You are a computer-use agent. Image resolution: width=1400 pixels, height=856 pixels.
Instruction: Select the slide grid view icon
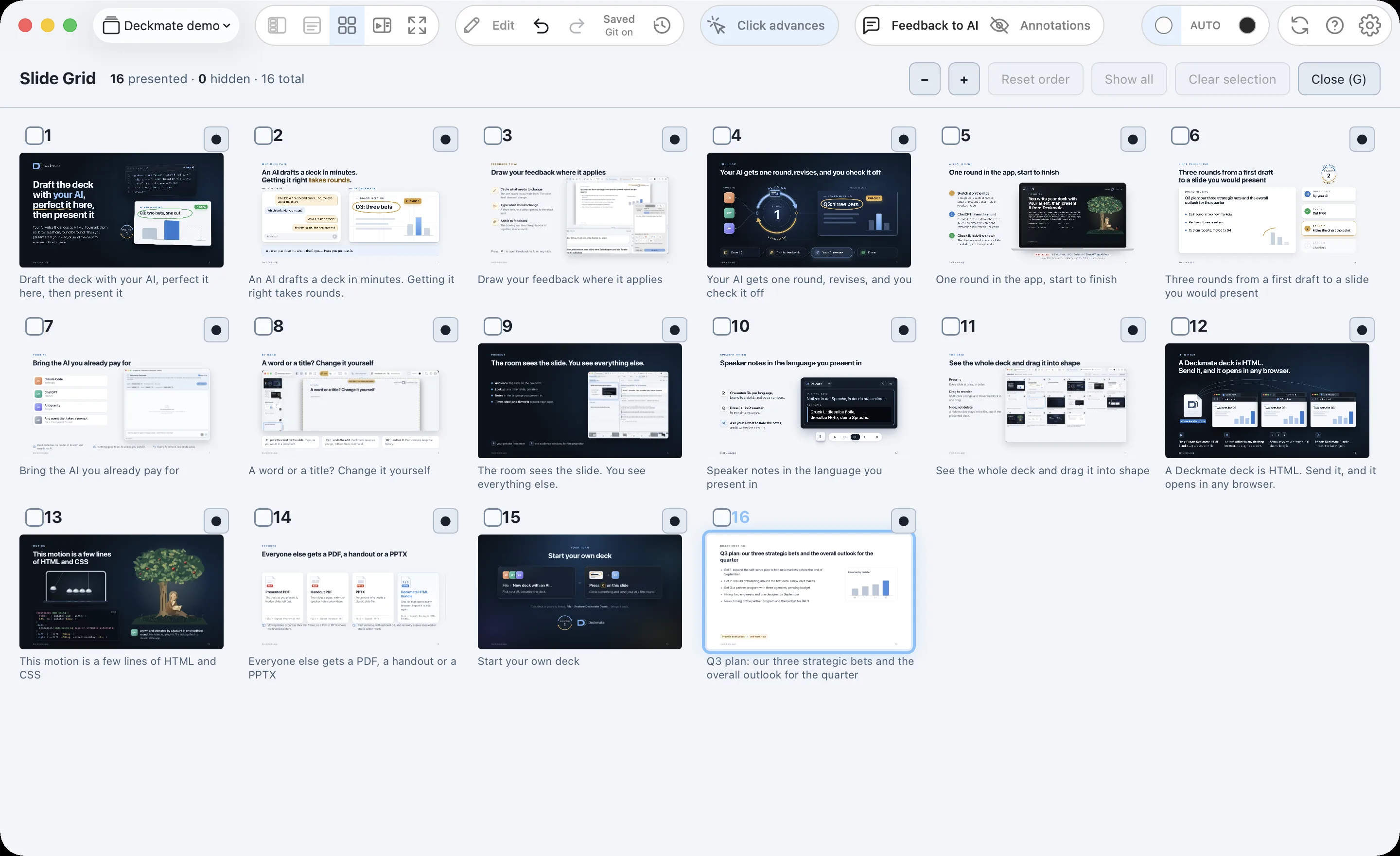tap(347, 26)
